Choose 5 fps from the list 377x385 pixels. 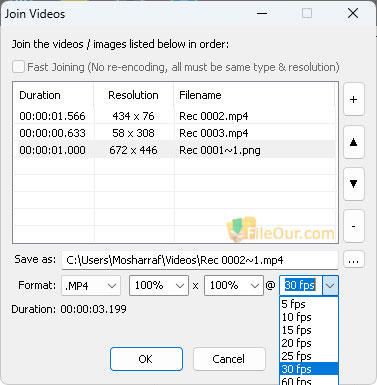click(x=309, y=304)
